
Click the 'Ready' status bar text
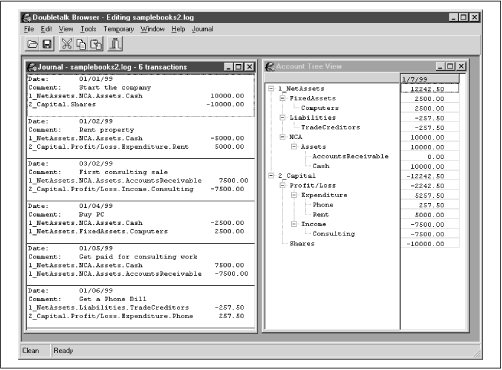tap(63, 351)
